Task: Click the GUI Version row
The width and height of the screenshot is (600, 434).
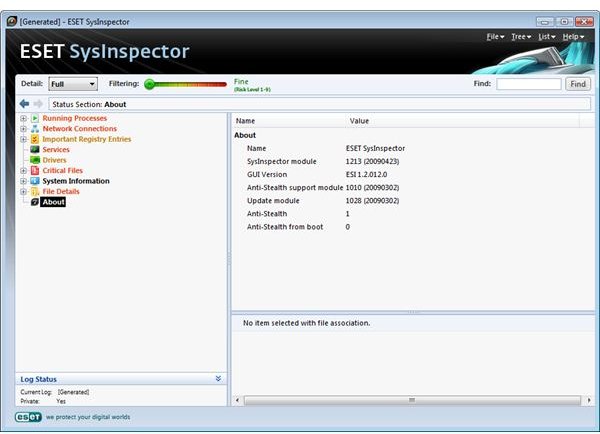Action: coord(412,175)
